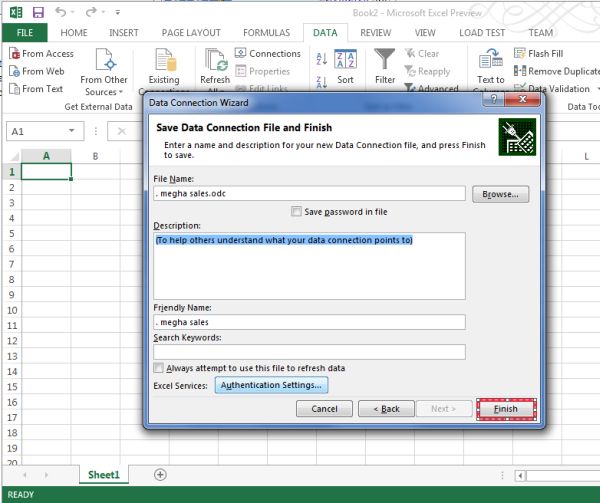Click inside the Description text box

(x=309, y=266)
